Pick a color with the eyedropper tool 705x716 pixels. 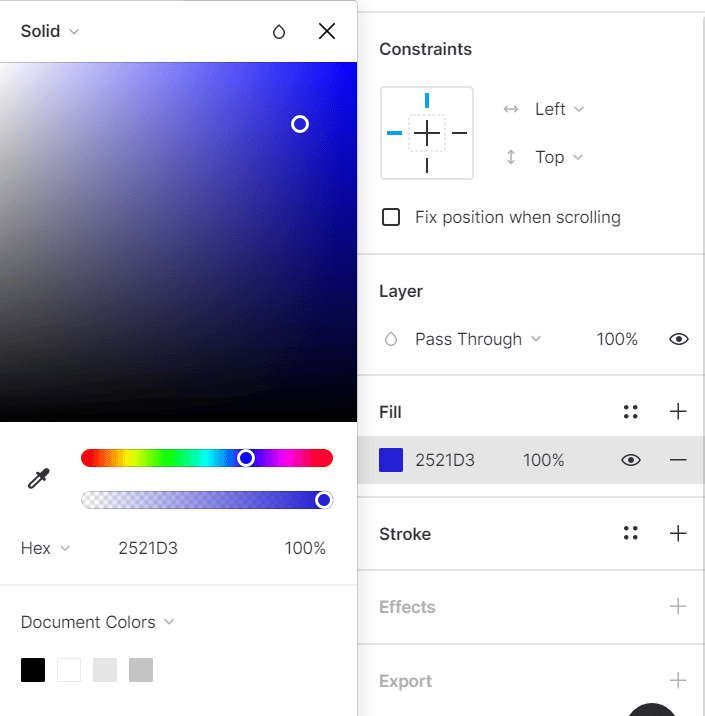pos(39,479)
